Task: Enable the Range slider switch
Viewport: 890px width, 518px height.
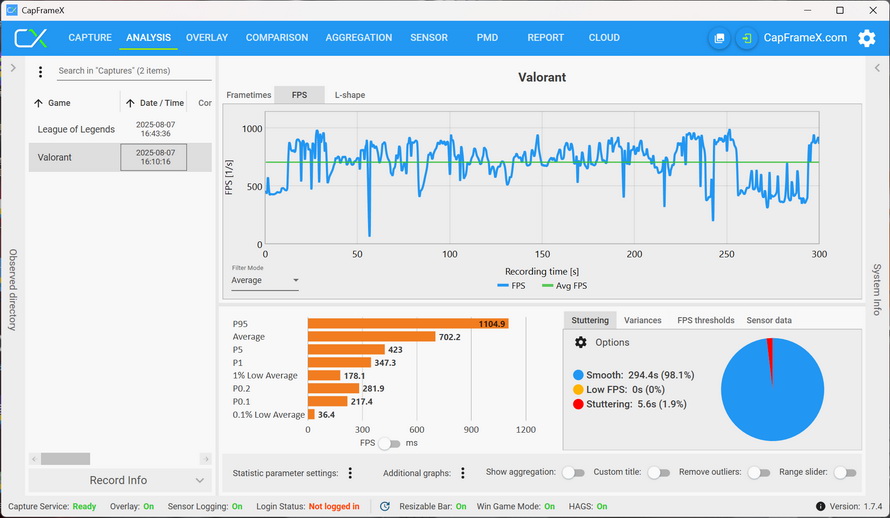Action: pyautogui.click(x=845, y=473)
